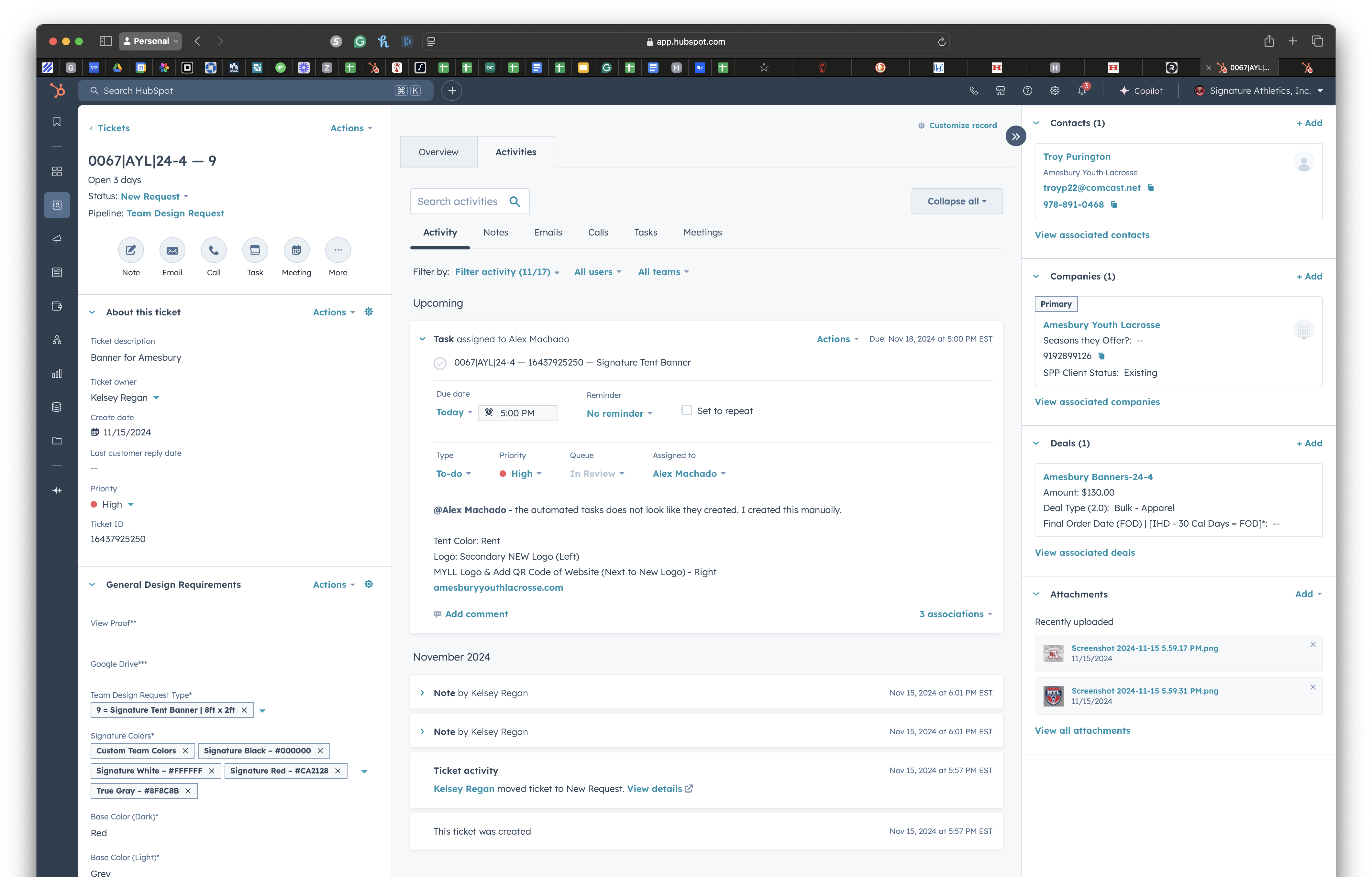Screen dimensions: 1372x877
Task: Click gear icon beside About this ticket
Action: tap(369, 312)
